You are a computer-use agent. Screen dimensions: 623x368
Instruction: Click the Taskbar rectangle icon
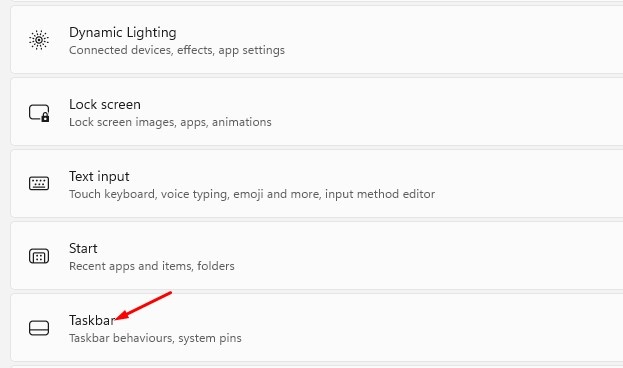click(39, 328)
